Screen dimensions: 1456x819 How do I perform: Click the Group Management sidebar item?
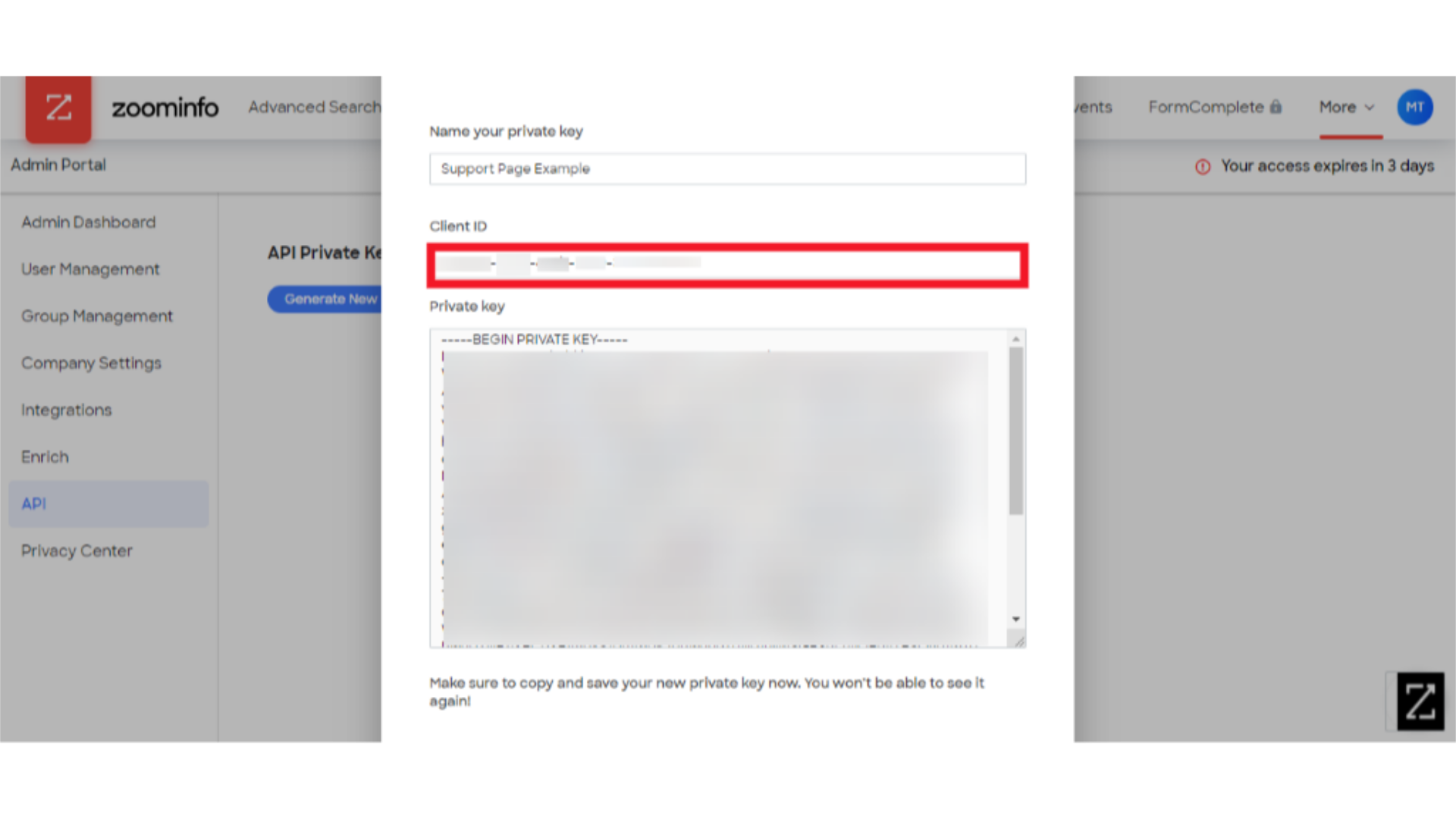tap(97, 316)
